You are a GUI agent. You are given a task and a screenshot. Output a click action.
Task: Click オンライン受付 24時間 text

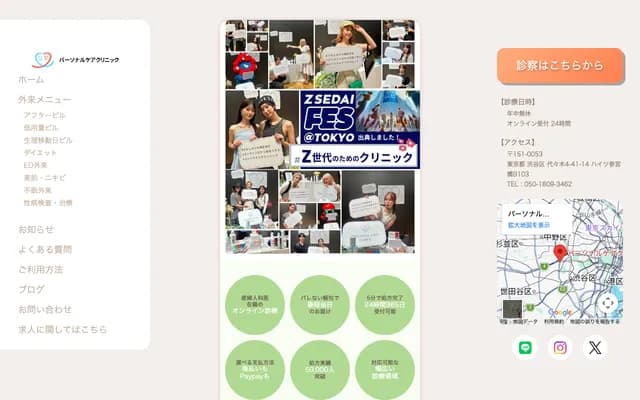click(539, 123)
